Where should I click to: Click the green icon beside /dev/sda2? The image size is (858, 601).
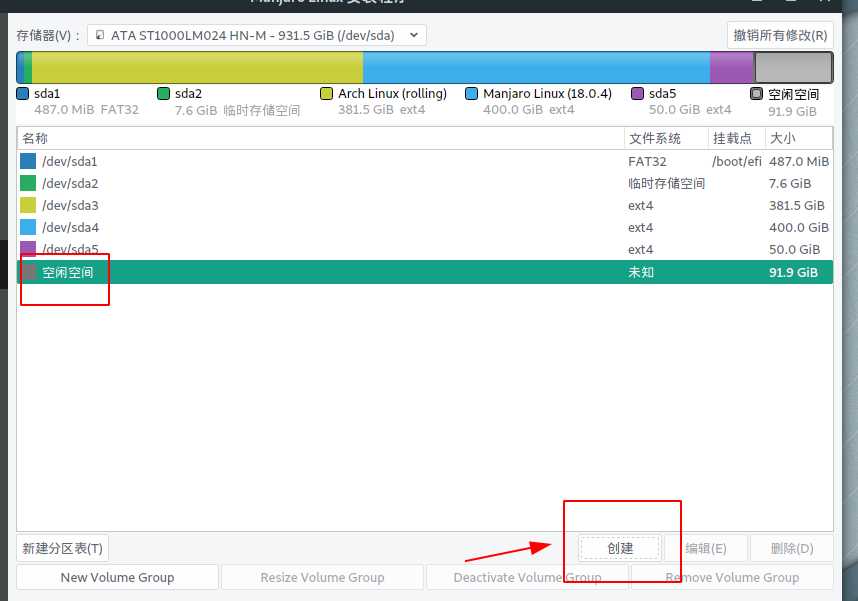[x=28, y=183]
